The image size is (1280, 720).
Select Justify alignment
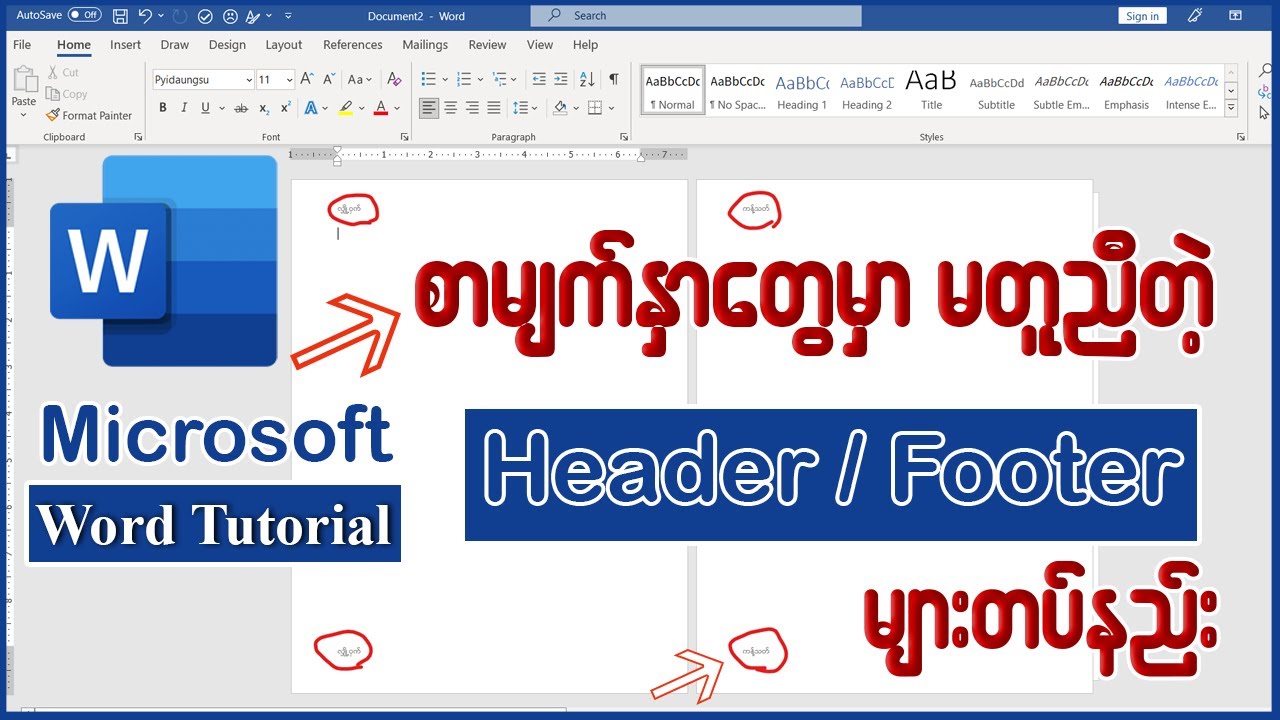click(494, 108)
